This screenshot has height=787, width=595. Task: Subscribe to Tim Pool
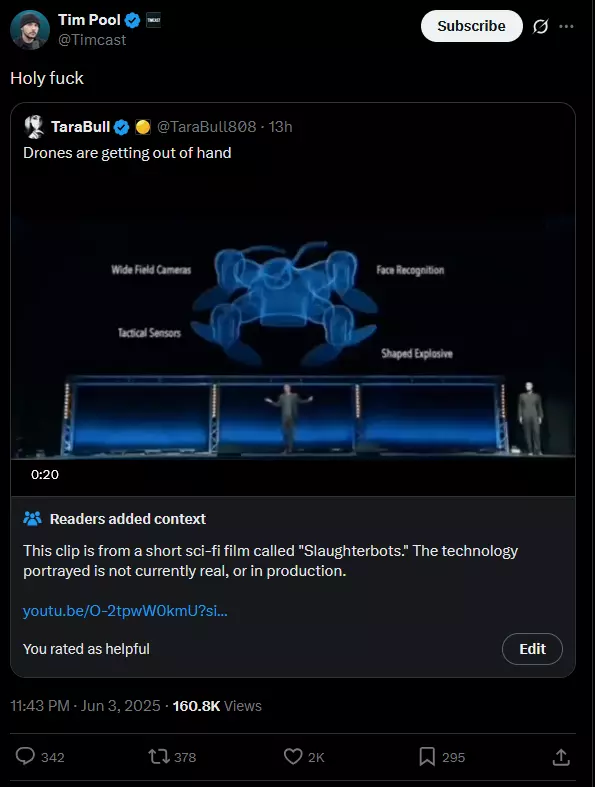click(x=471, y=26)
